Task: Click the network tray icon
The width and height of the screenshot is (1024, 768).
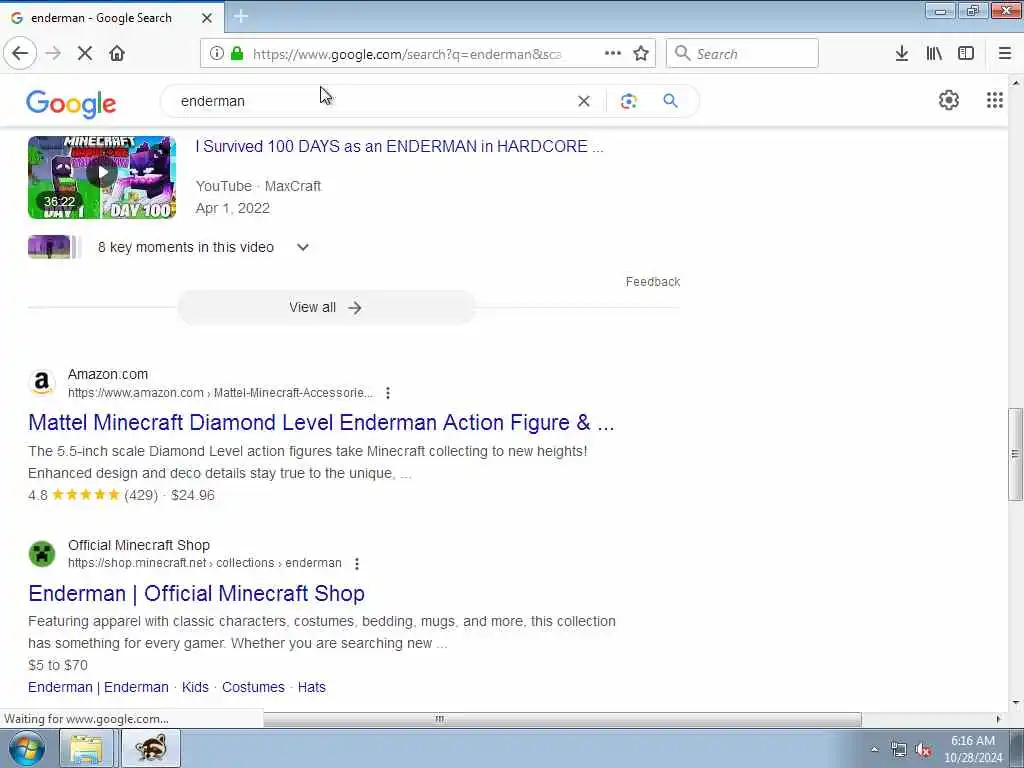Action: [899, 750]
